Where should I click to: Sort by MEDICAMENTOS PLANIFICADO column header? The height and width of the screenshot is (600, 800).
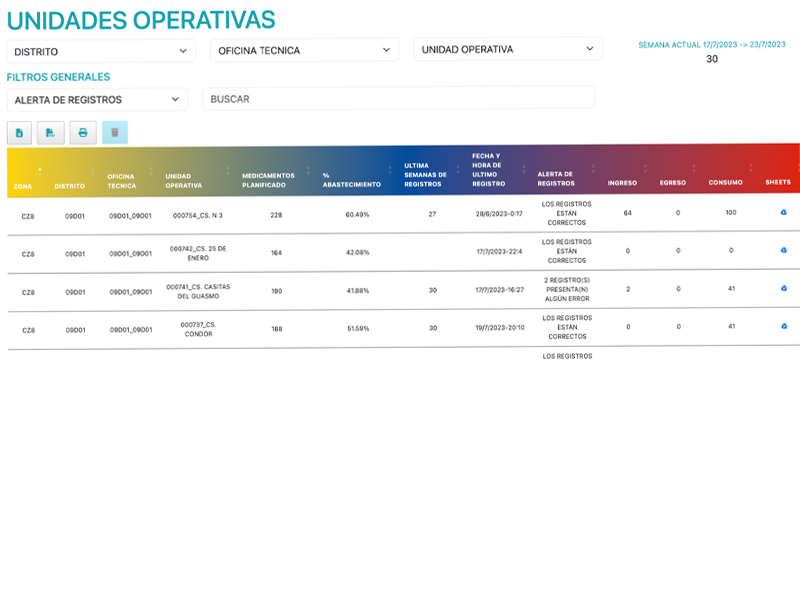pyautogui.click(x=264, y=180)
